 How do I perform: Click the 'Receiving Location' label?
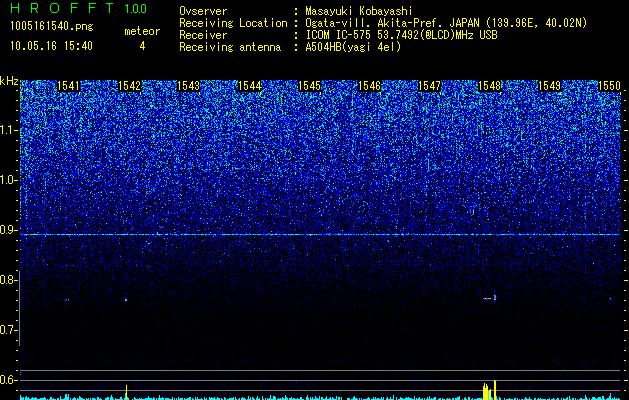(233, 23)
